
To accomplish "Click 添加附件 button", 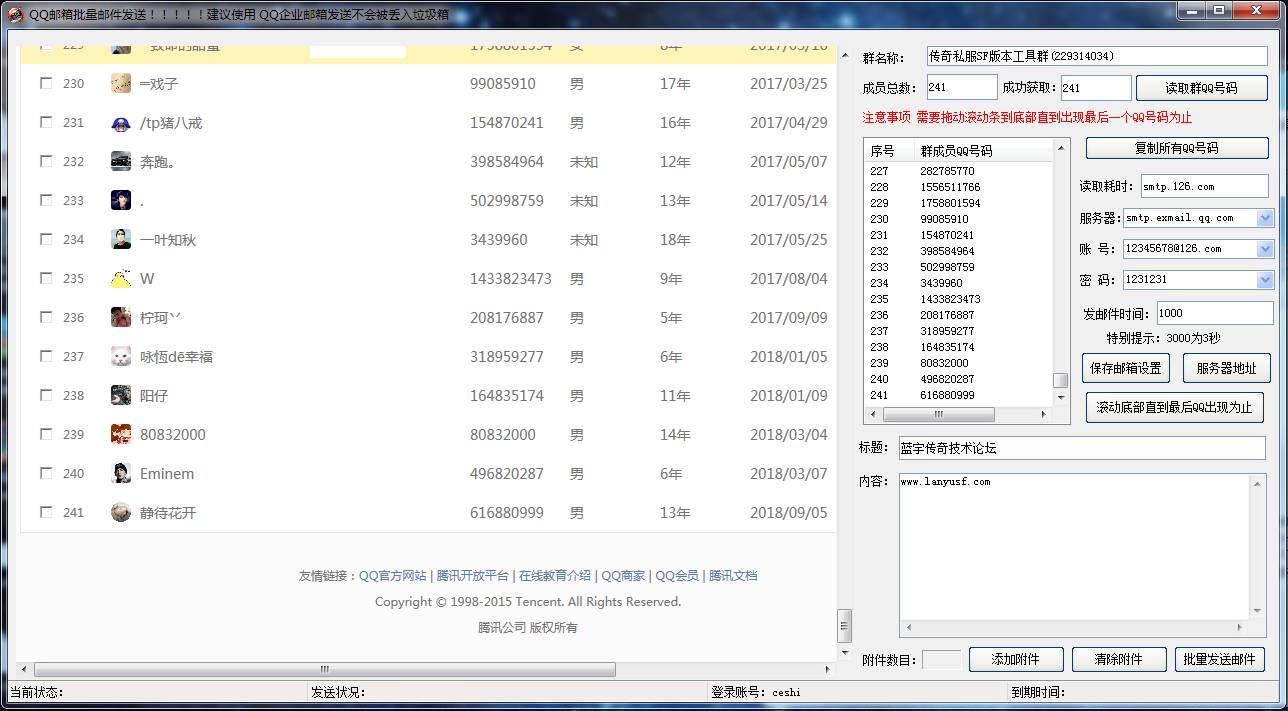I will pyautogui.click(x=1016, y=660).
